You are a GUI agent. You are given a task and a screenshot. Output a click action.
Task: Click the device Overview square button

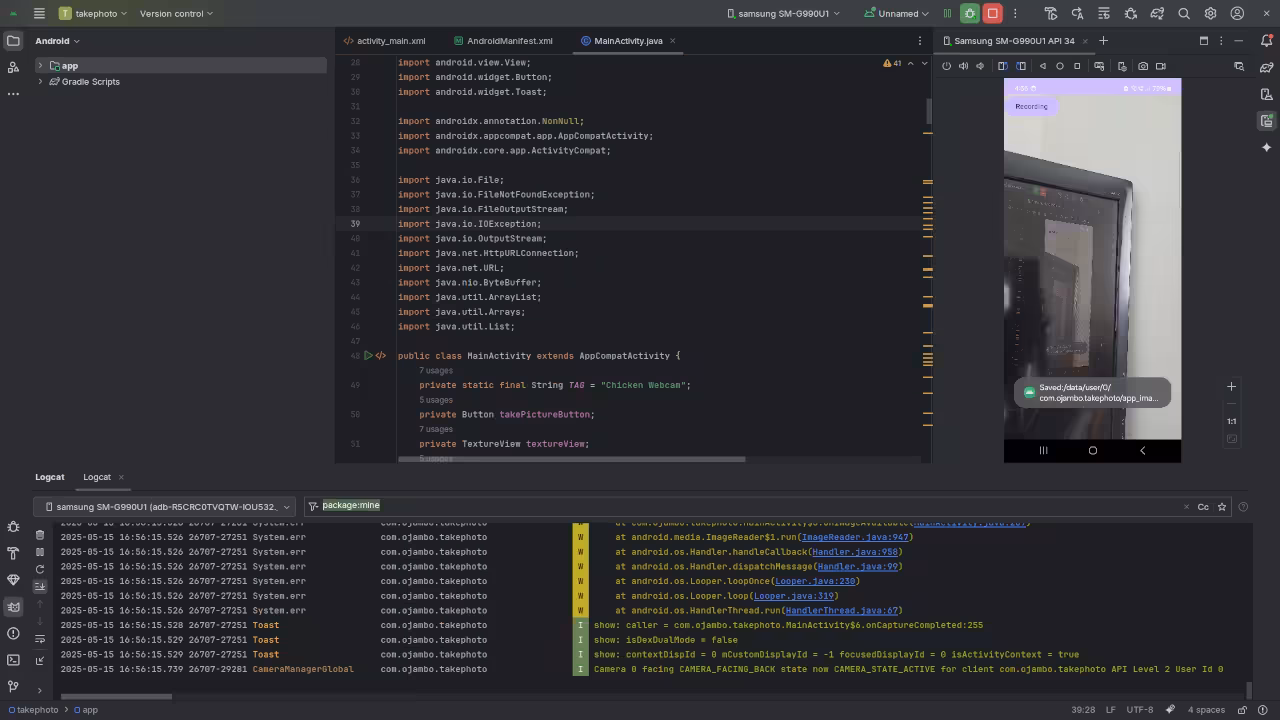point(1077,66)
